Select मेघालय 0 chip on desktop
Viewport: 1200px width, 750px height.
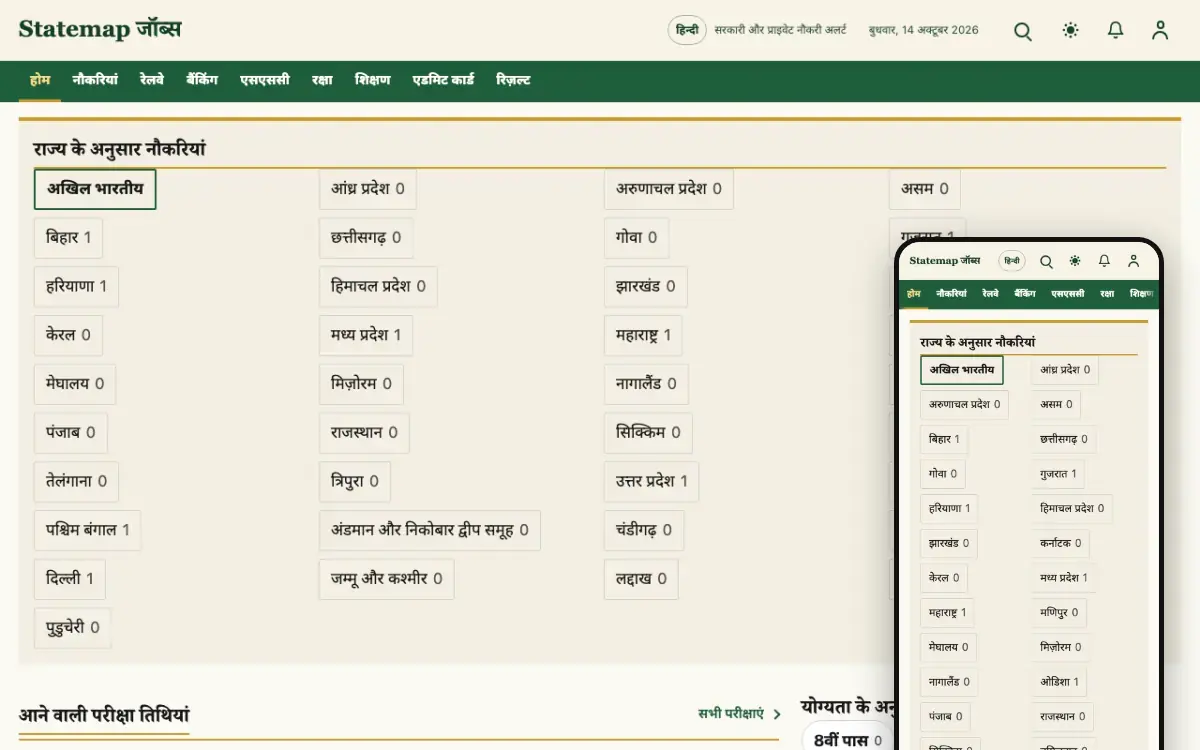click(75, 385)
